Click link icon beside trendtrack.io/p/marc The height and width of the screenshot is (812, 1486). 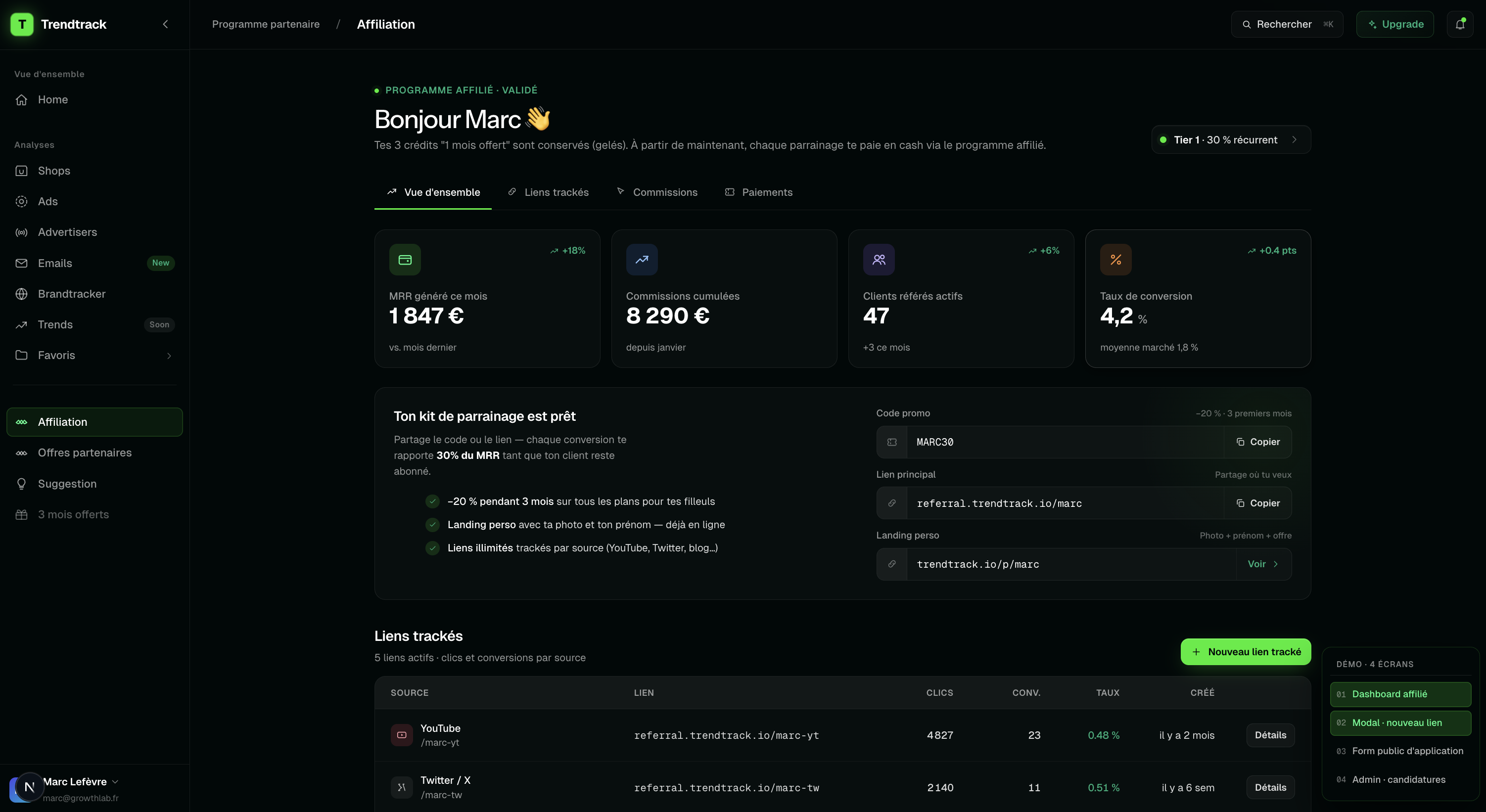[x=892, y=565]
